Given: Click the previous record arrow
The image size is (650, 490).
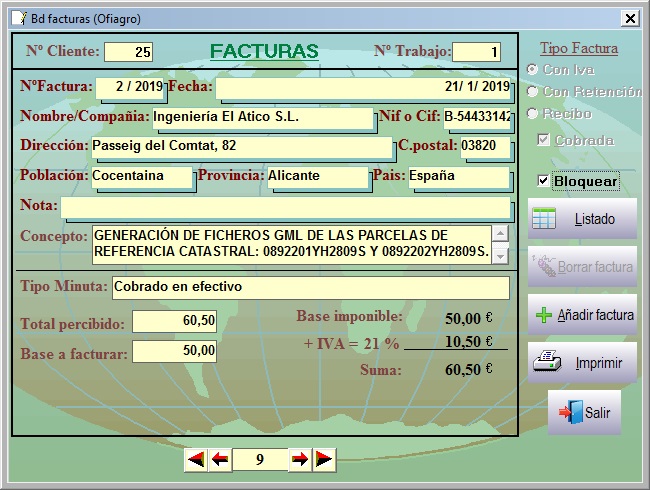Looking at the screenshot, I should coord(220,459).
